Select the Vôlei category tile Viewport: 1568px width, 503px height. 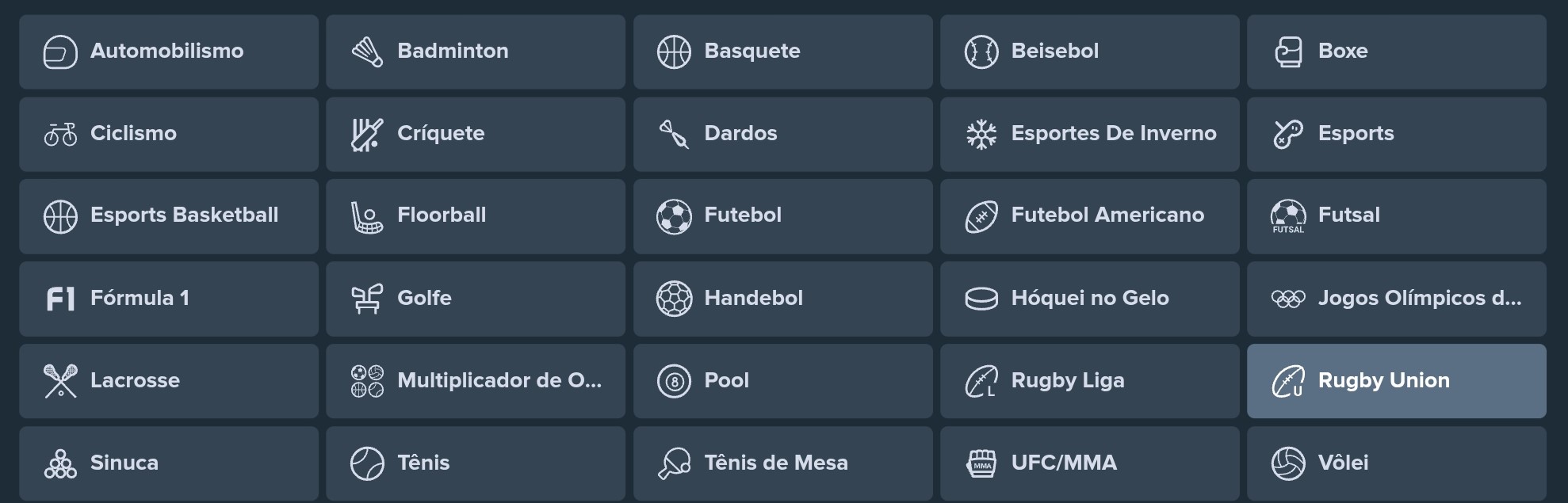click(x=1397, y=463)
